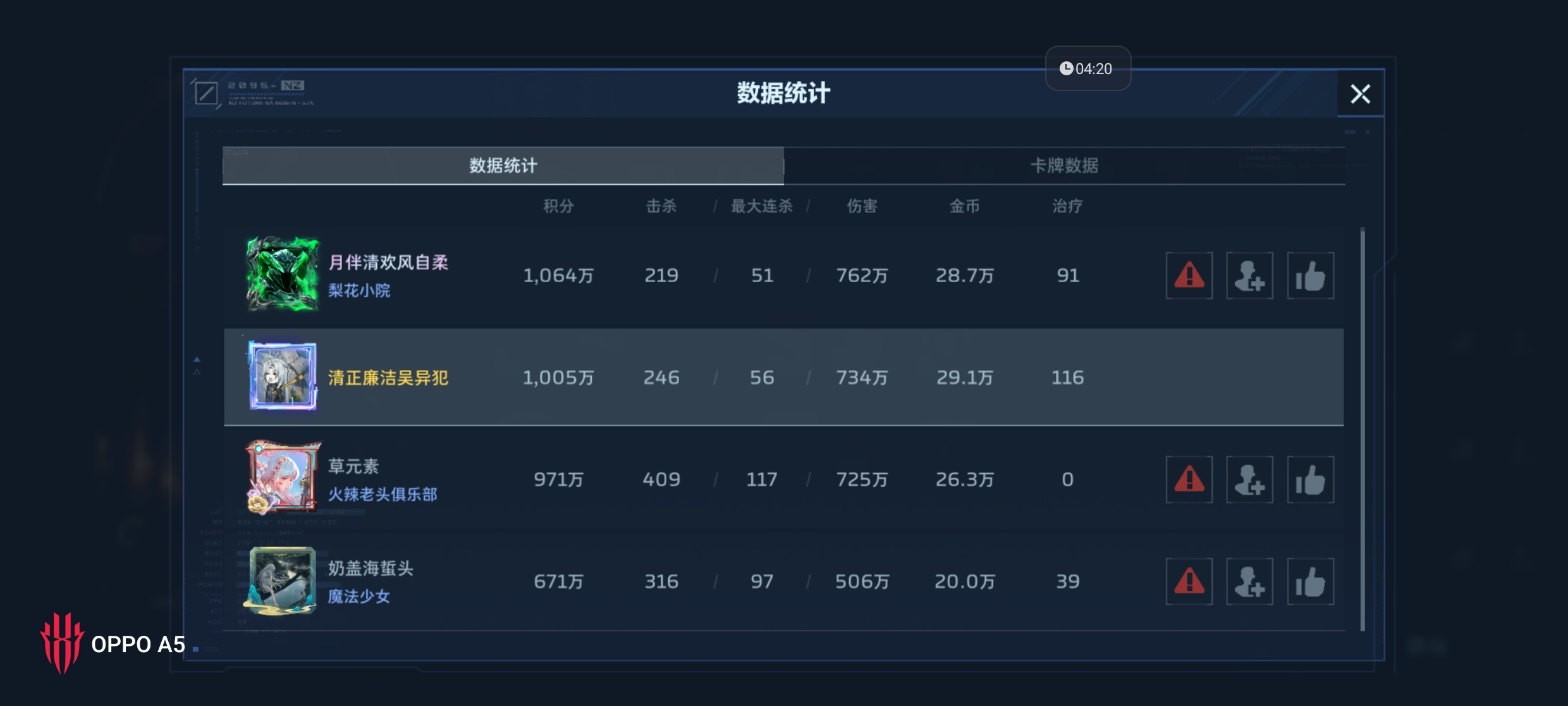Open avatar of 月伴清欢风自柔

click(x=282, y=275)
